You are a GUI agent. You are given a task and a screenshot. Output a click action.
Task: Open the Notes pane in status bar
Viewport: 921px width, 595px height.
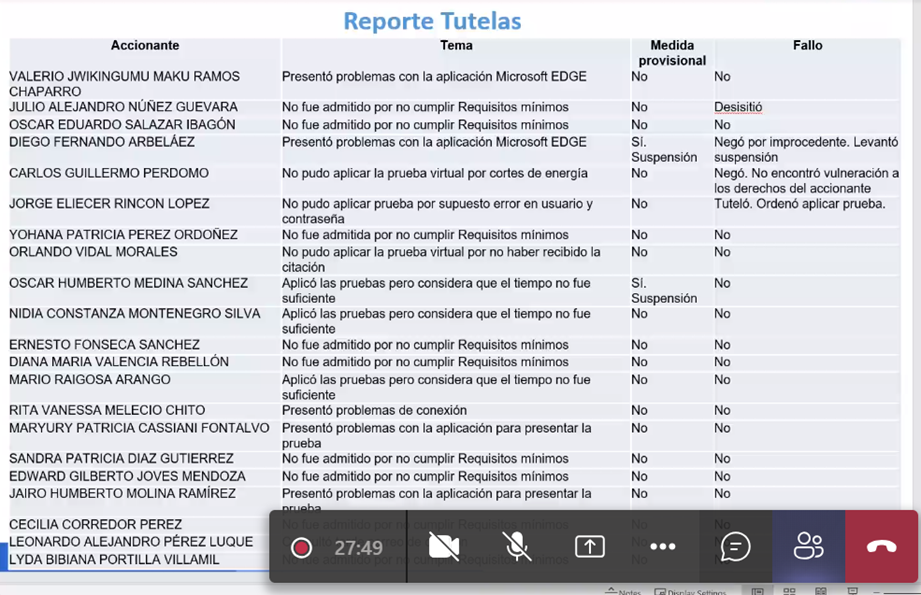coord(623,591)
